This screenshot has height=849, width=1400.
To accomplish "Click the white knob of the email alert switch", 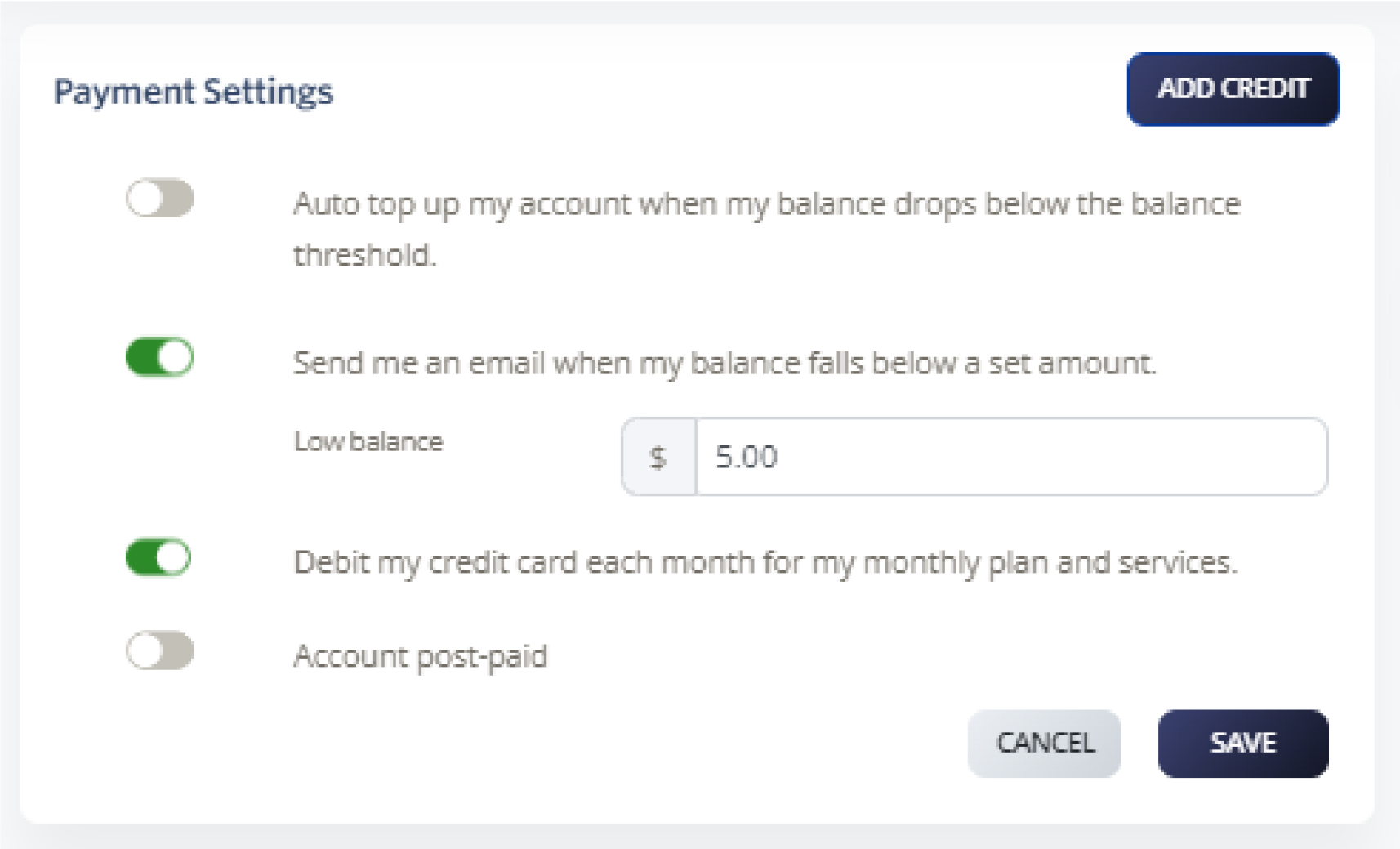I will click(x=175, y=358).
